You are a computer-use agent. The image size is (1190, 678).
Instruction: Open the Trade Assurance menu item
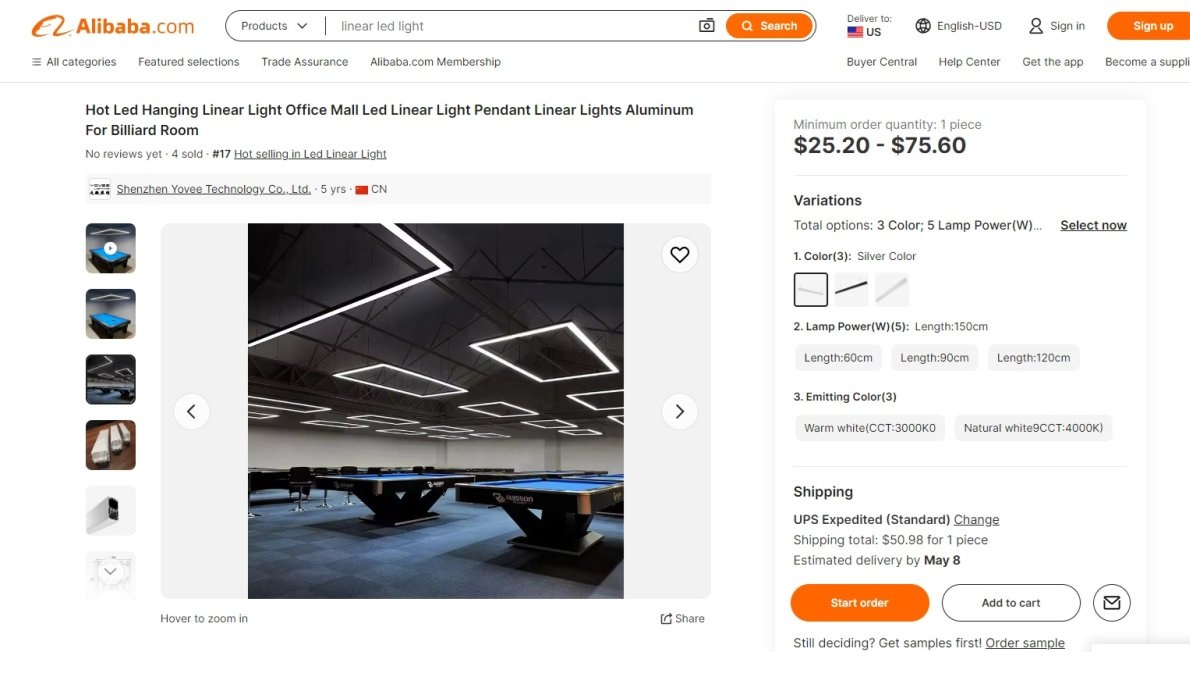pyautogui.click(x=304, y=61)
